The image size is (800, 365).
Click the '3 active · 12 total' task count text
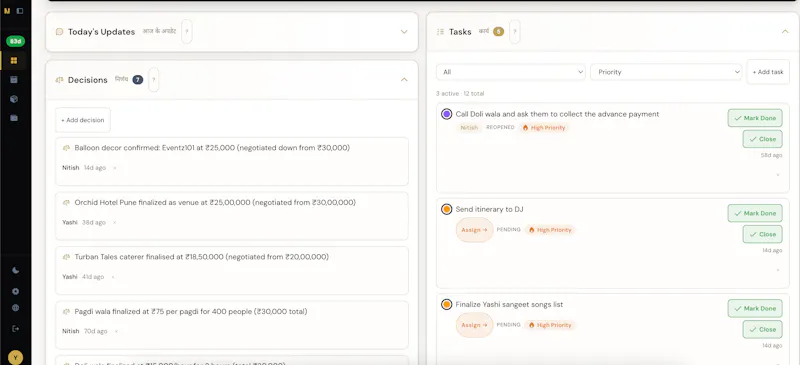pos(460,94)
